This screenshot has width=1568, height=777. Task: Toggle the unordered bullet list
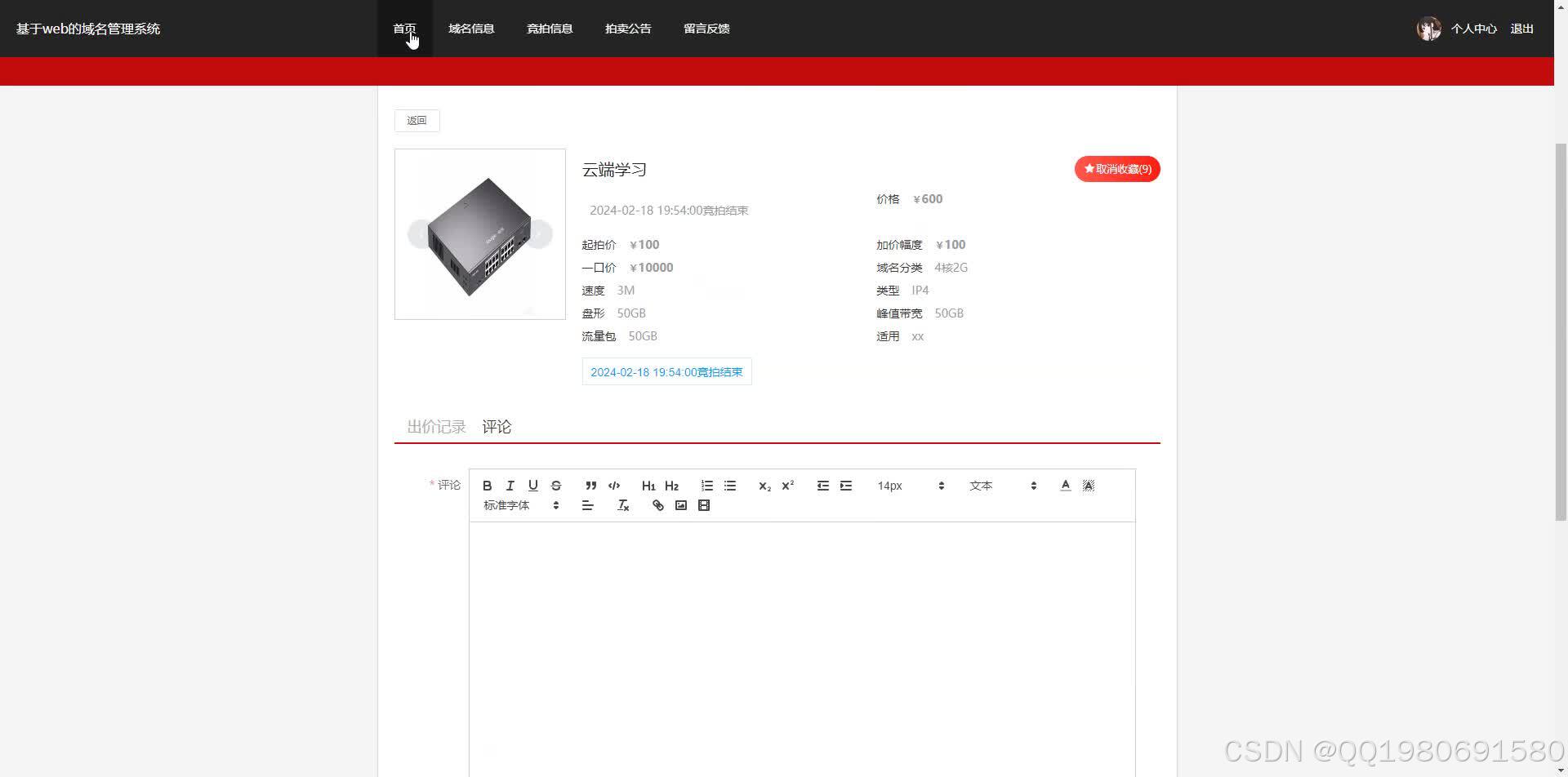(x=729, y=485)
